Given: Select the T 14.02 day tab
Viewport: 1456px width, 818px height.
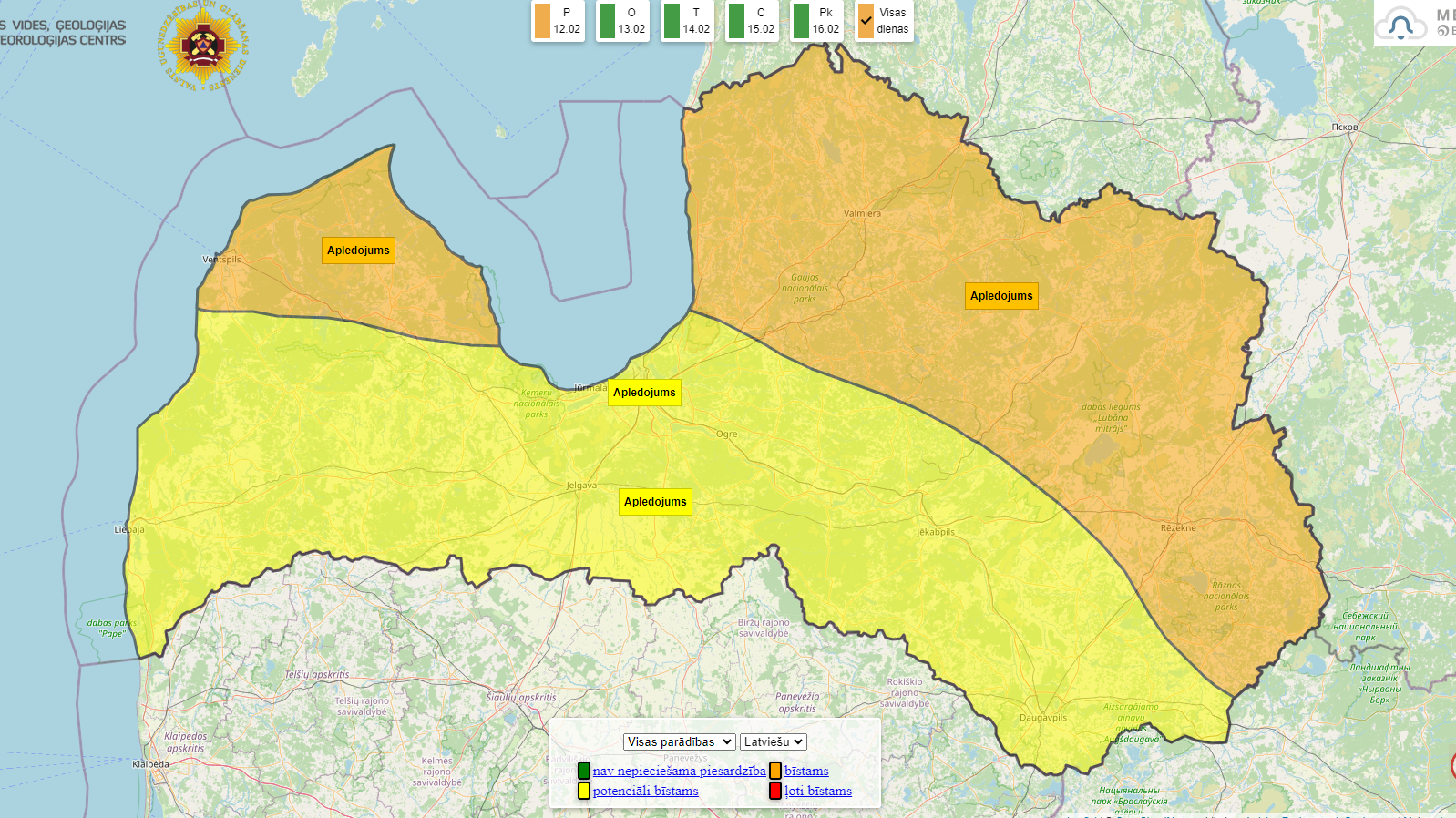Looking at the screenshot, I should (687, 20).
